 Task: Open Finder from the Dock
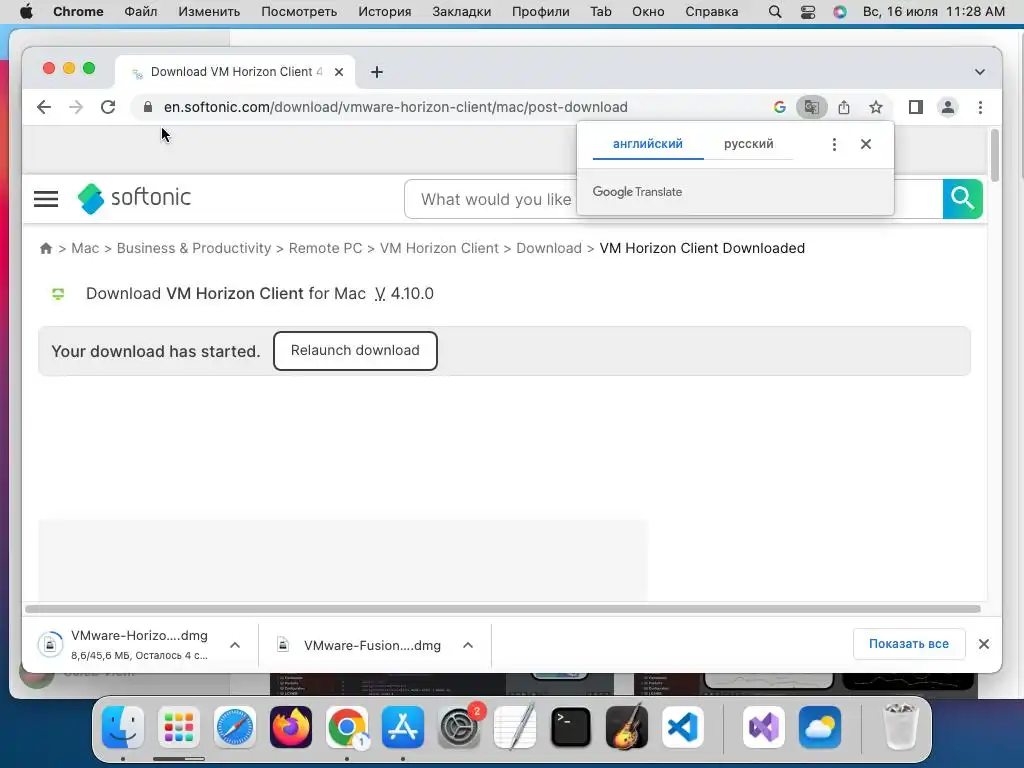pos(123,727)
